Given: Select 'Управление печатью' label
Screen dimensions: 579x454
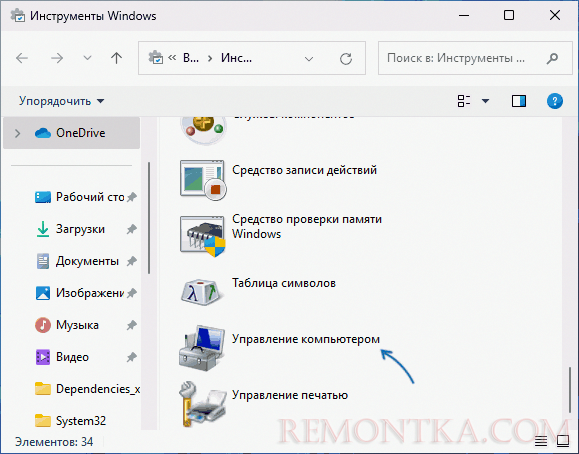Looking at the screenshot, I should [290, 395].
